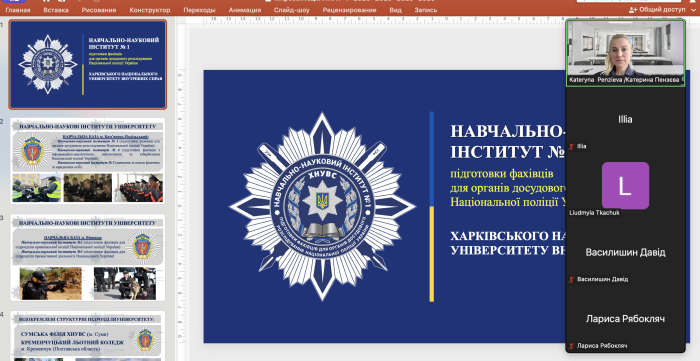Click the Kateryna Penzieva name label
The image size is (700, 361).
(x=624, y=80)
